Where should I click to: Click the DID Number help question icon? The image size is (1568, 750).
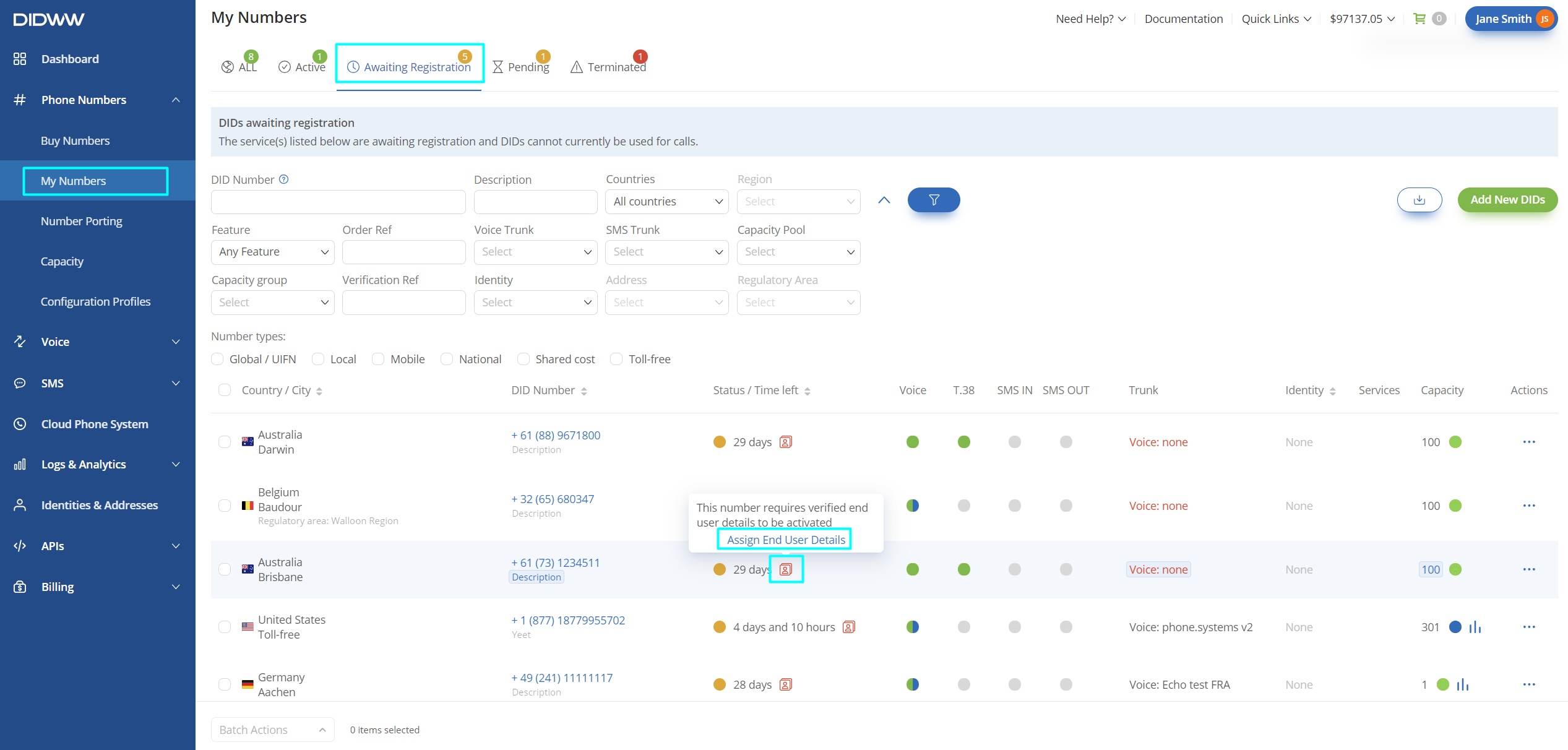coord(283,179)
